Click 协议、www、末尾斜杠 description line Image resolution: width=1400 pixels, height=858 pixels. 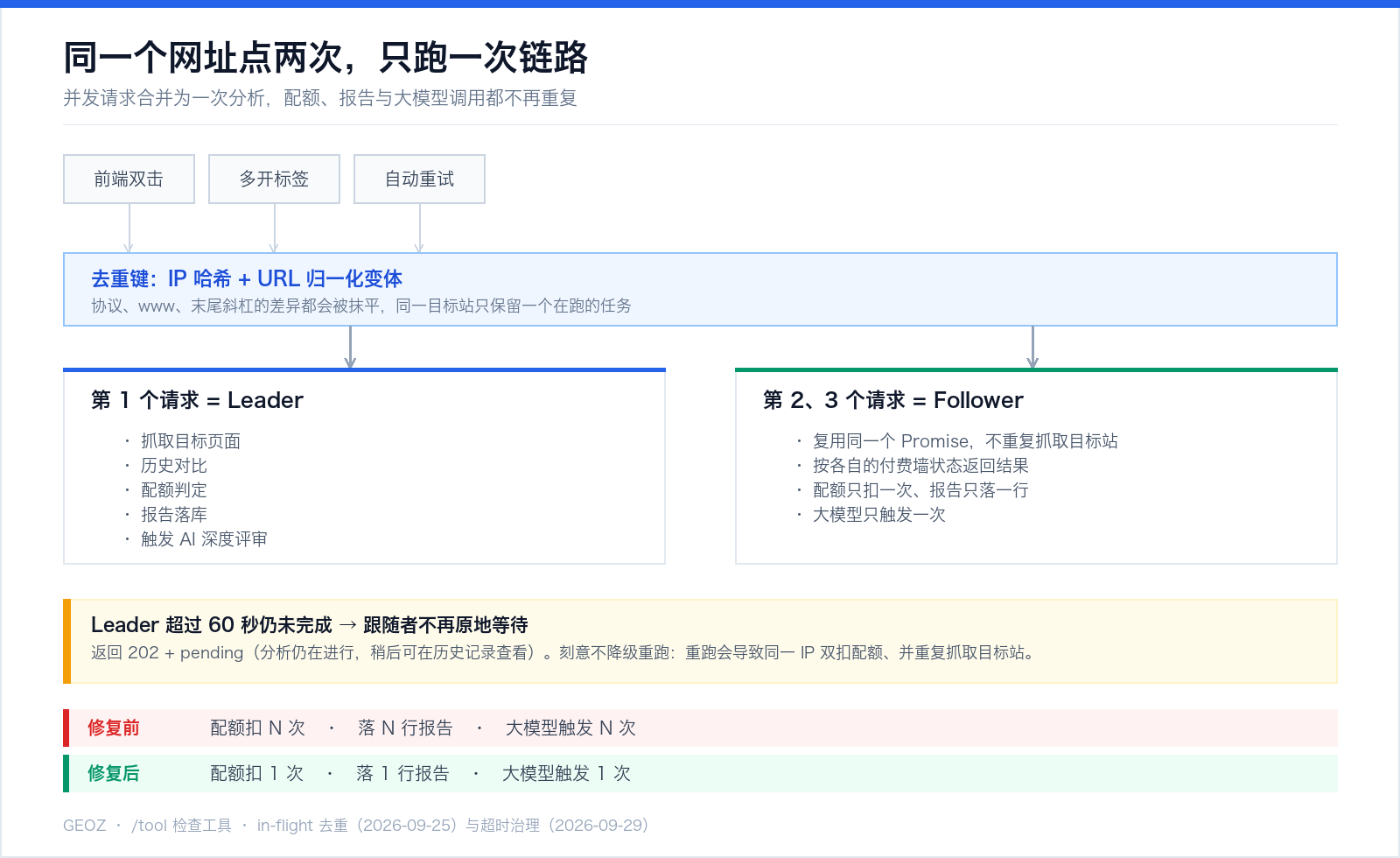361,306
